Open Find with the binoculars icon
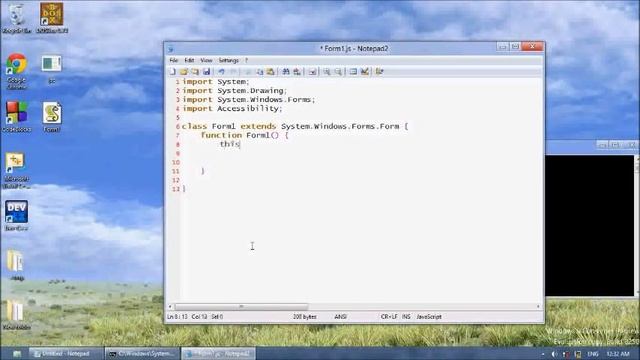640x360 pixels. (x=286, y=72)
